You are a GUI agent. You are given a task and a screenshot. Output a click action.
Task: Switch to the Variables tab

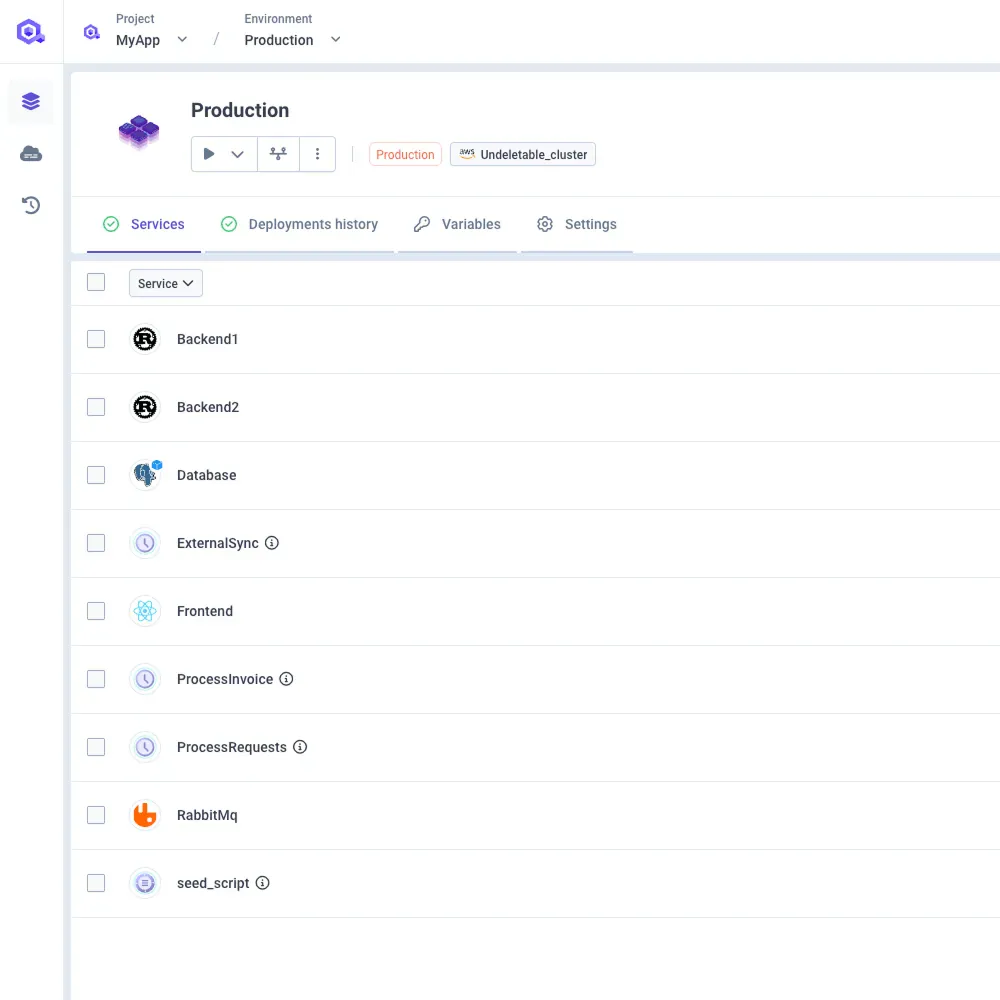(457, 224)
